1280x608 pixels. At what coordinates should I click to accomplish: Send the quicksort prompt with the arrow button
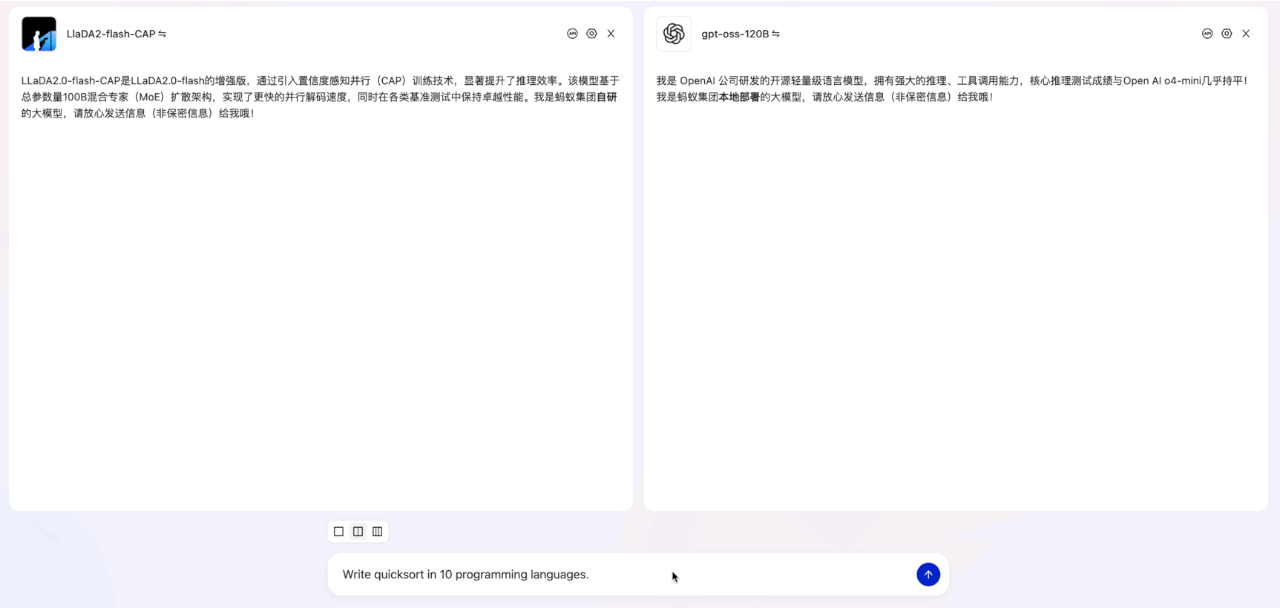tap(928, 574)
